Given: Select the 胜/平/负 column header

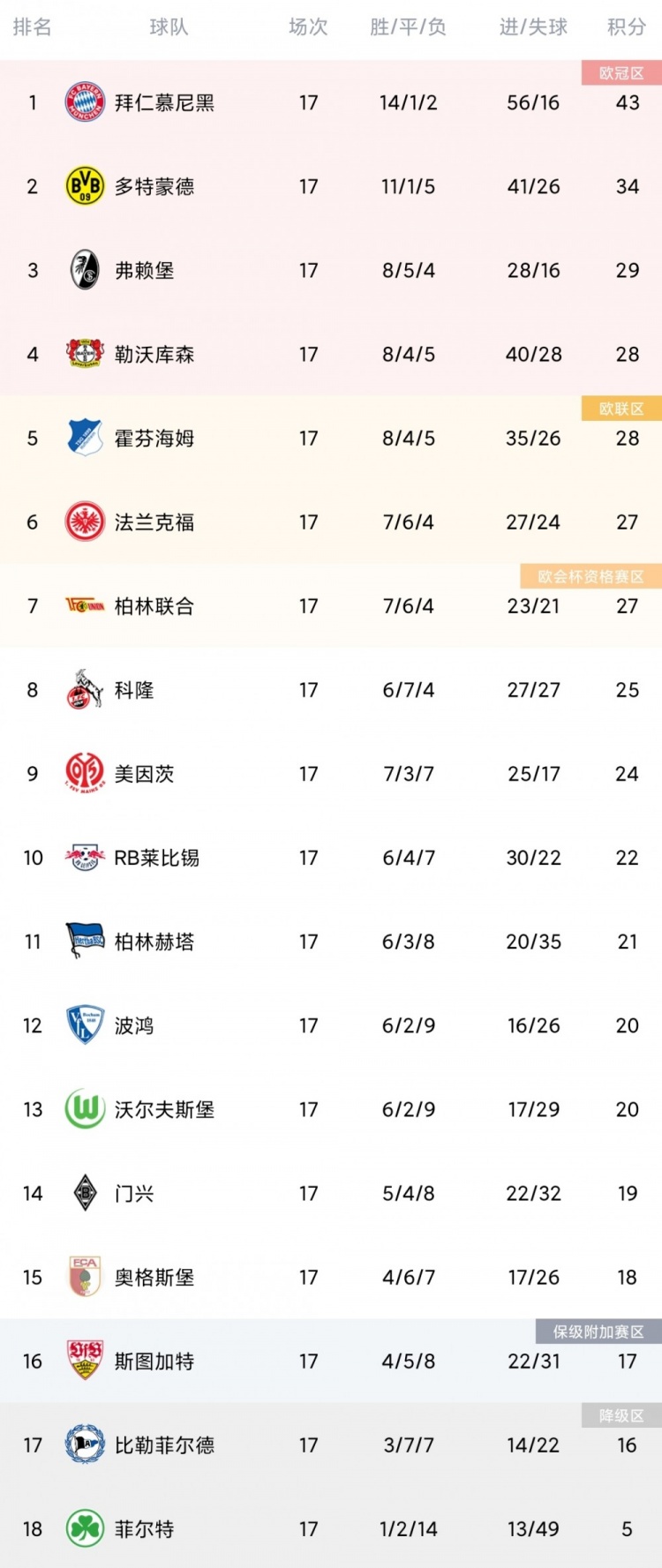Looking at the screenshot, I should 408,27.
